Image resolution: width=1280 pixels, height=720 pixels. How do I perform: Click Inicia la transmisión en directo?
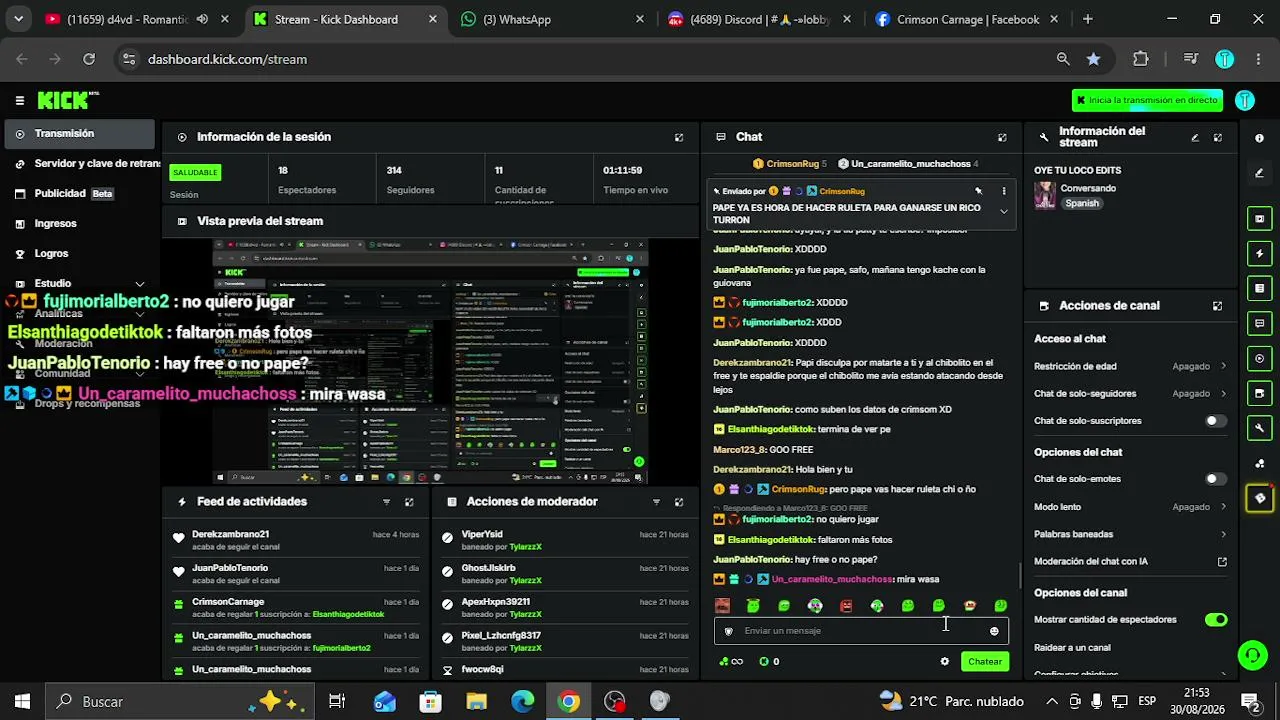tap(1147, 100)
